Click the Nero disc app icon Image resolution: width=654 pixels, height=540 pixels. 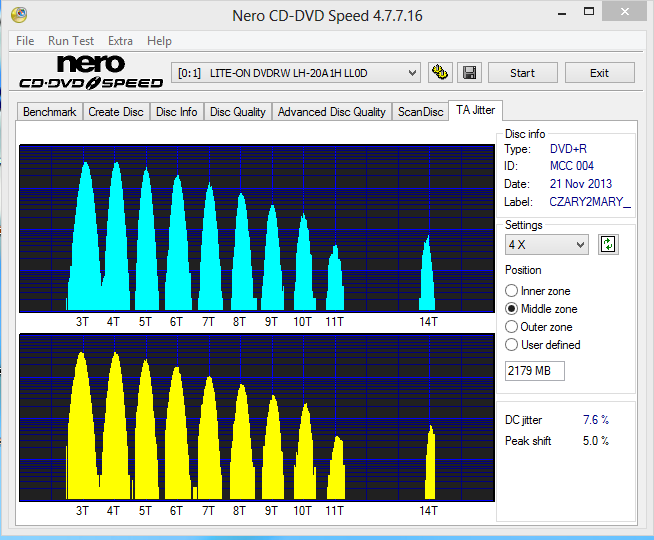pyautogui.click(x=19, y=15)
